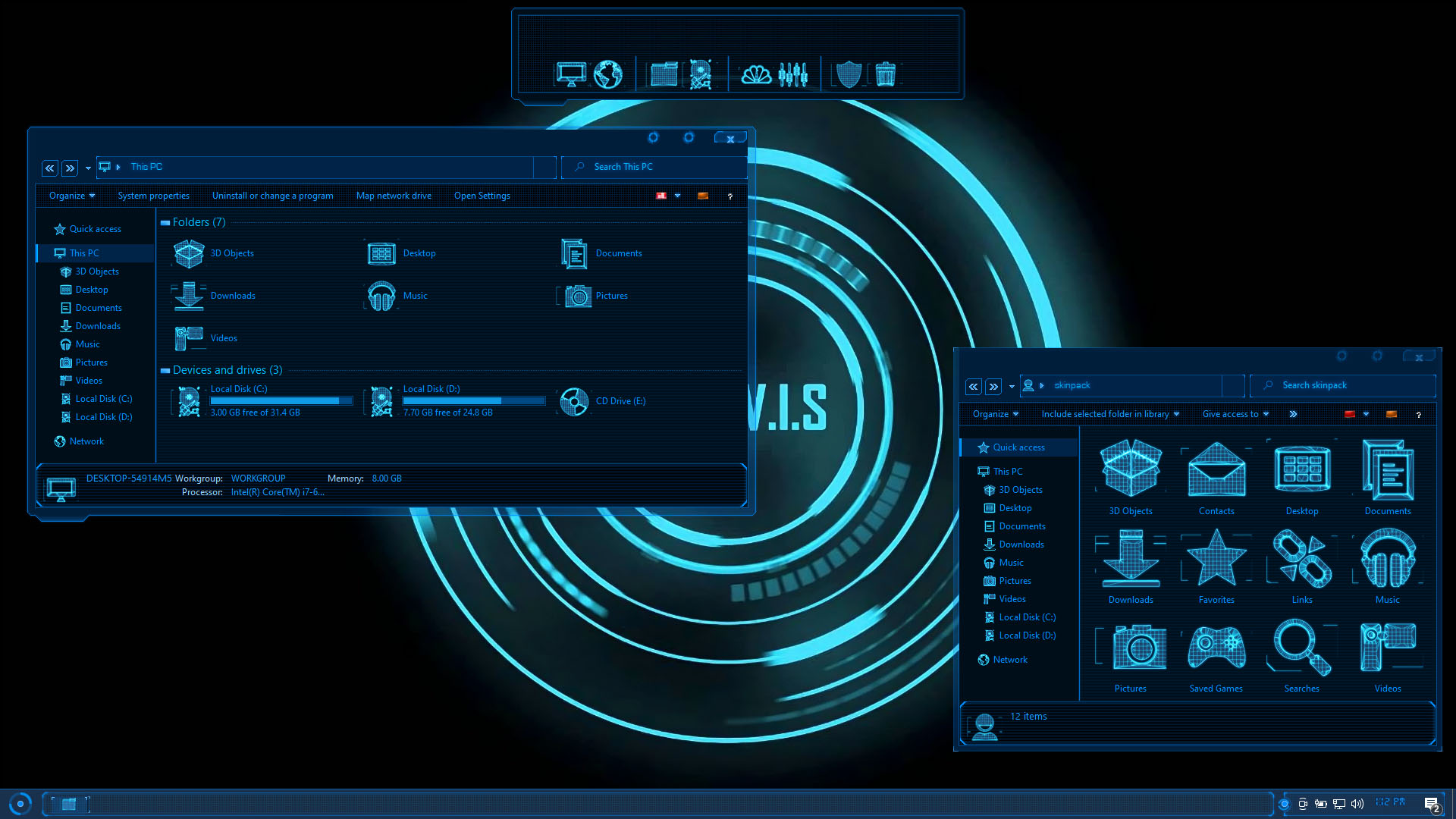
Task: Select Network in the This PC sidebar
Action: [x=86, y=441]
